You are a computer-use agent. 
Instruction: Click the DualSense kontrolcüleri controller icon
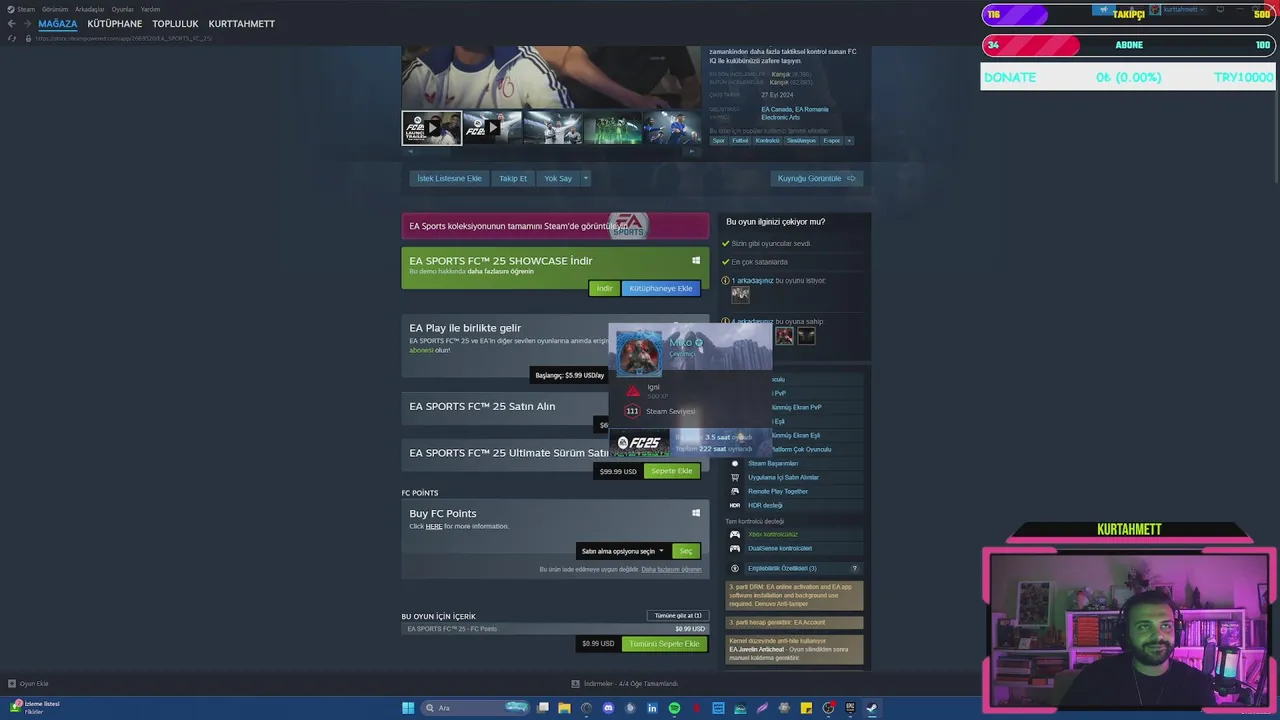[x=735, y=548]
